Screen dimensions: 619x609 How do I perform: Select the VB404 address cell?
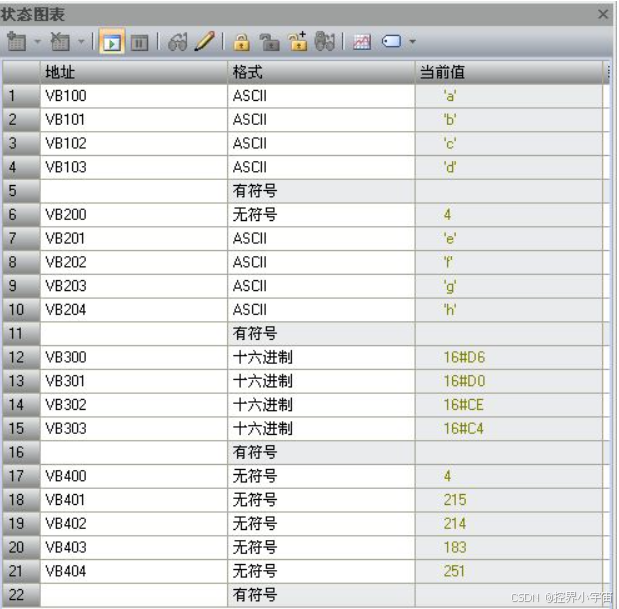(134, 571)
